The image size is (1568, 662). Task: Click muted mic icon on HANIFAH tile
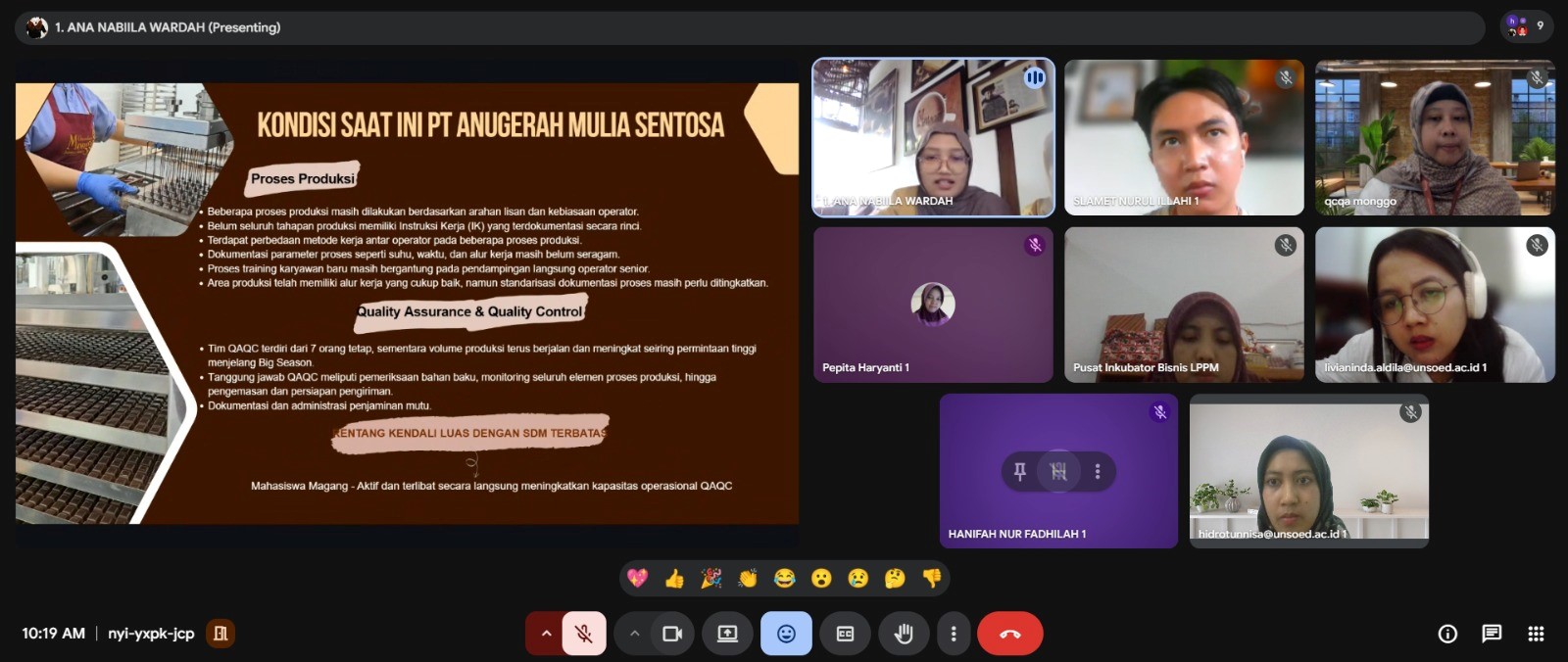(x=1160, y=411)
